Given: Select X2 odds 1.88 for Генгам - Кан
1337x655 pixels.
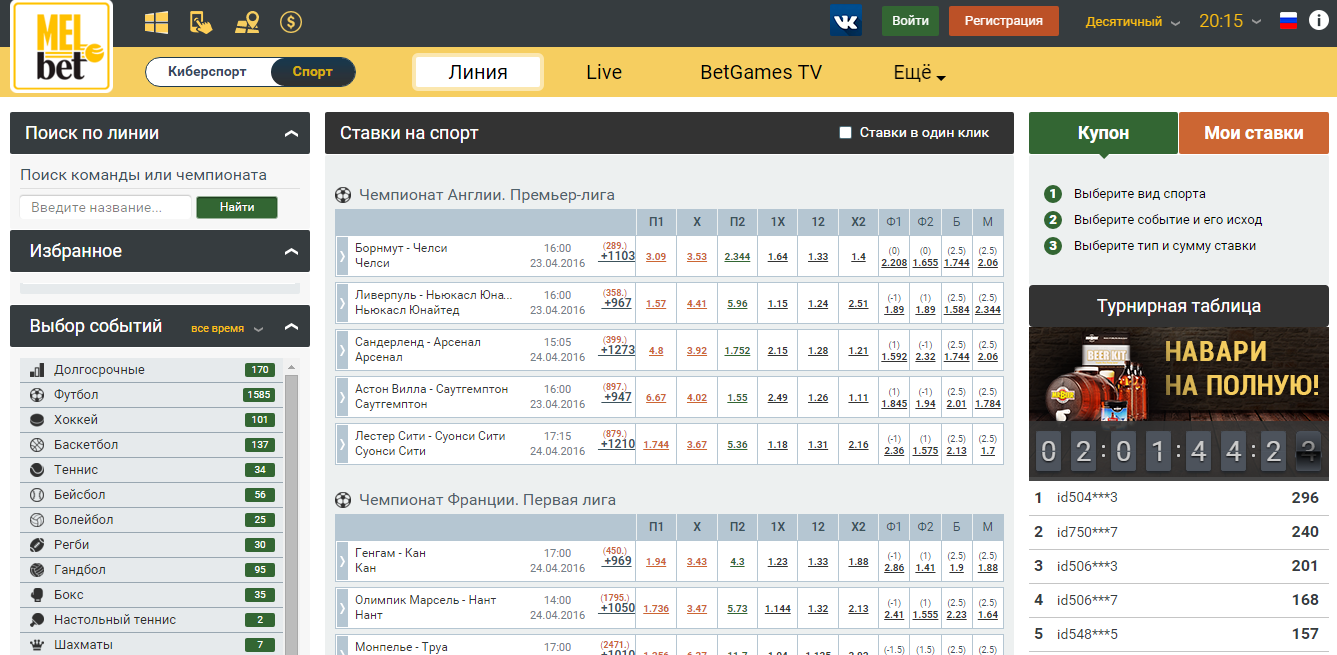Looking at the screenshot, I should (x=859, y=562).
